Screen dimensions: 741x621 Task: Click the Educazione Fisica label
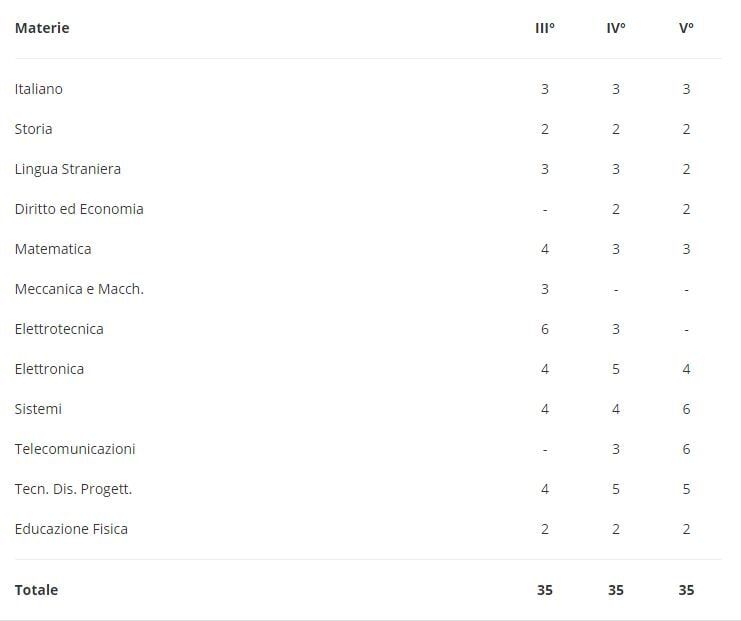[71, 529]
